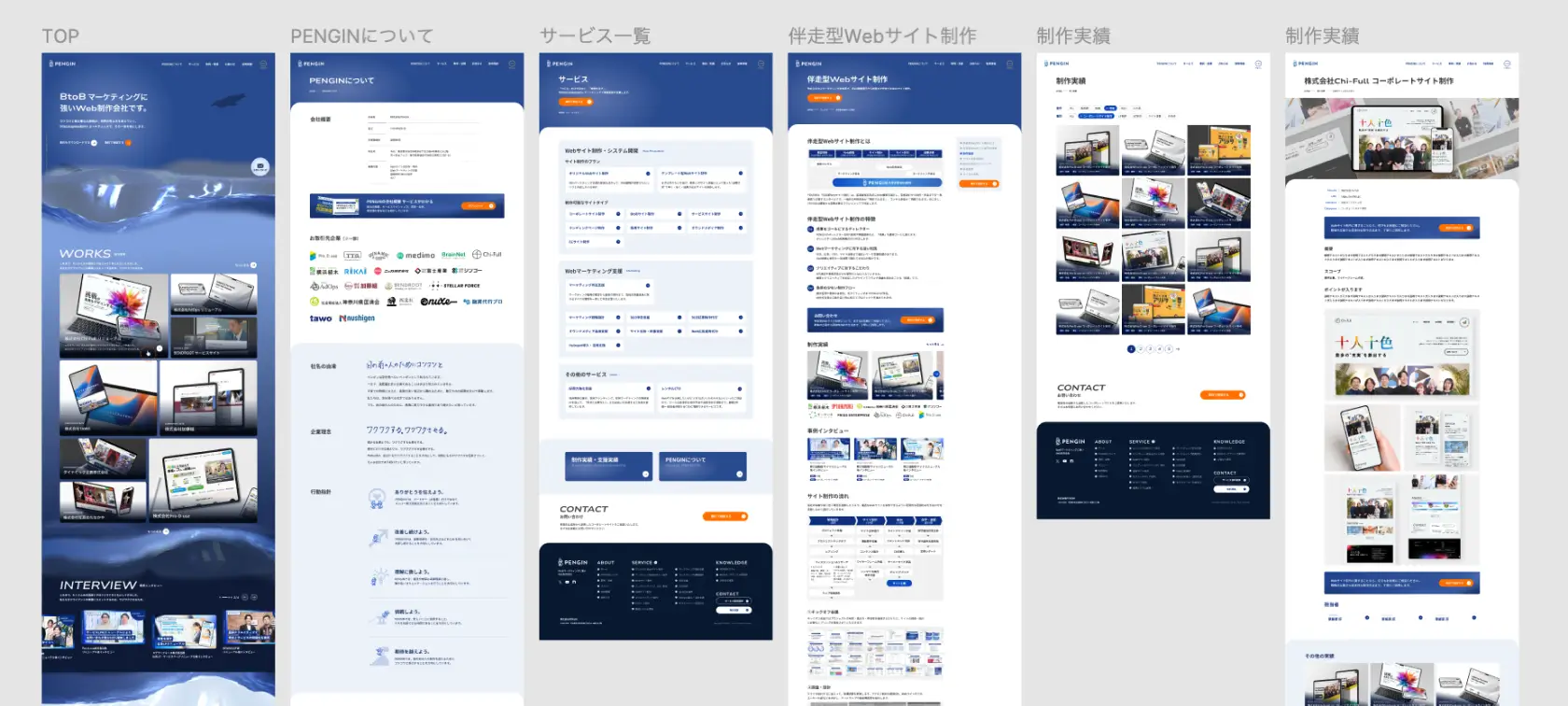Click the medimo client logo
1568x706 pixels.
click(415, 255)
